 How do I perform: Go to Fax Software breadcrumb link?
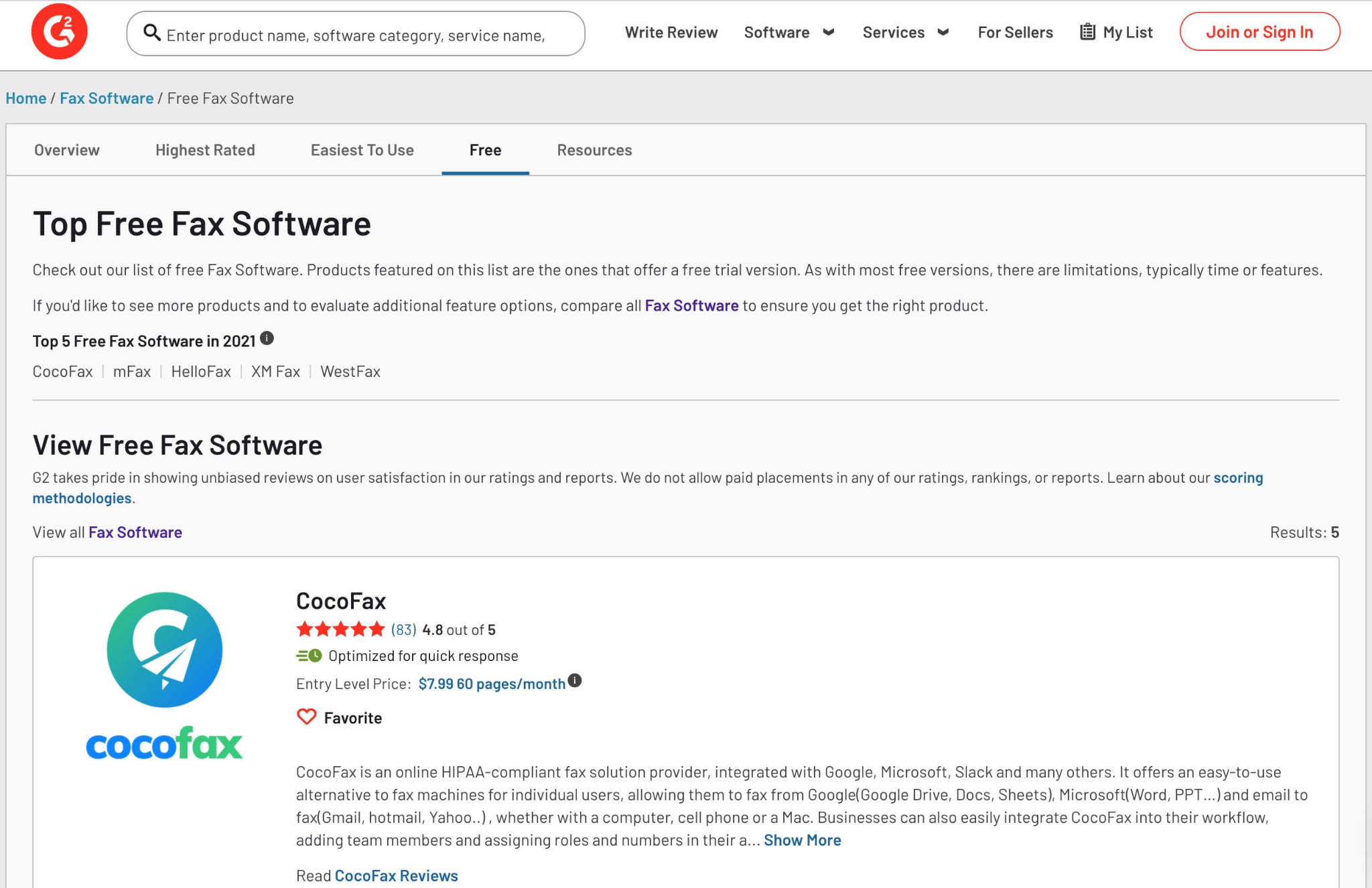(107, 98)
